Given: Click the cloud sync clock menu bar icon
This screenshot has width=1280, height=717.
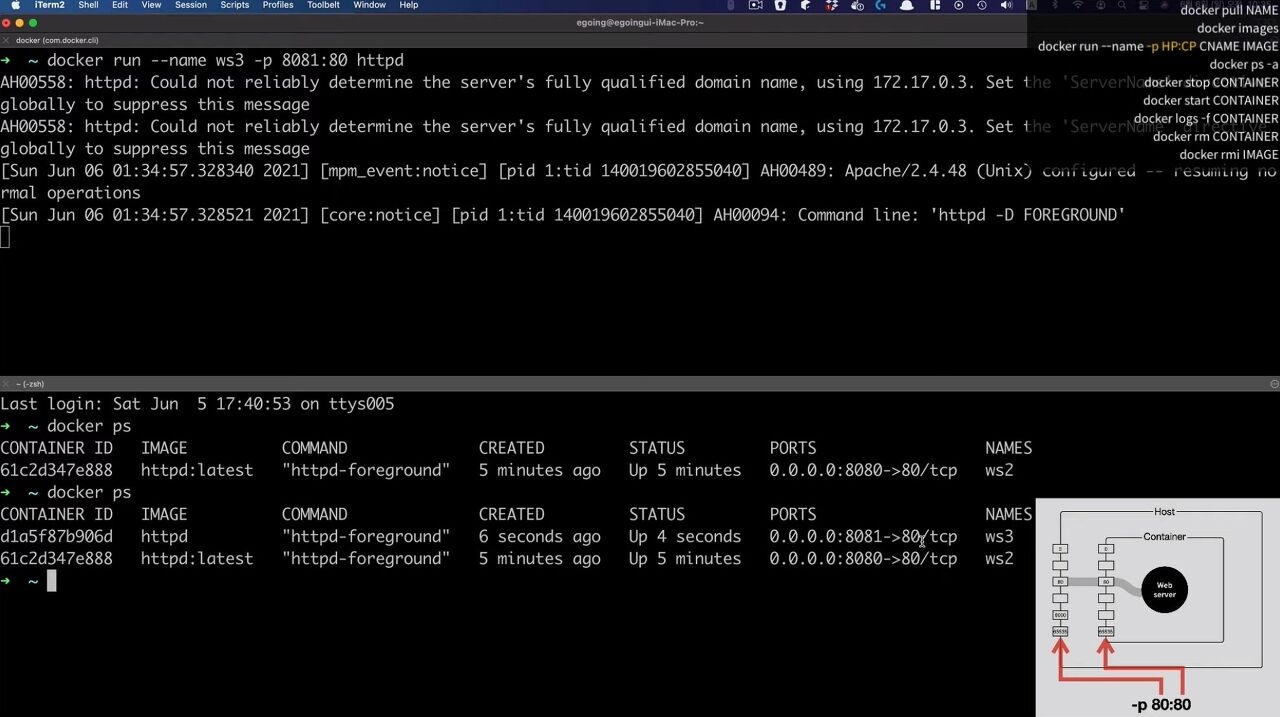Looking at the screenshot, I should click(x=857, y=5).
